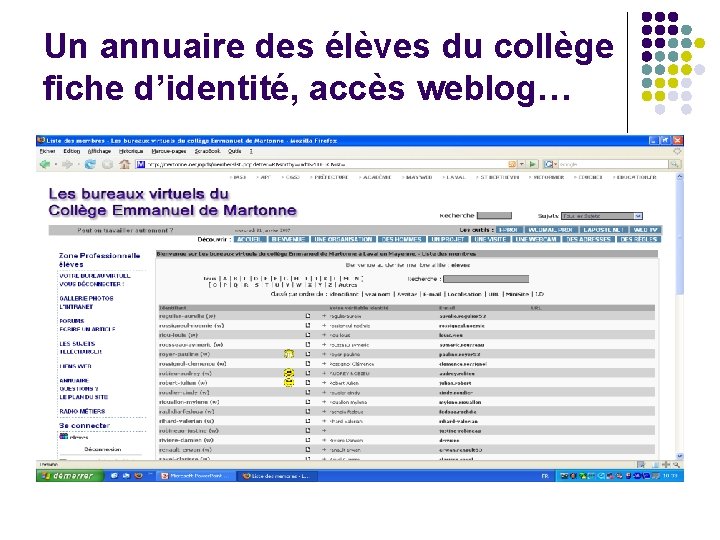Click the zoom magnifier icon in Firefox status bar

click(676, 464)
